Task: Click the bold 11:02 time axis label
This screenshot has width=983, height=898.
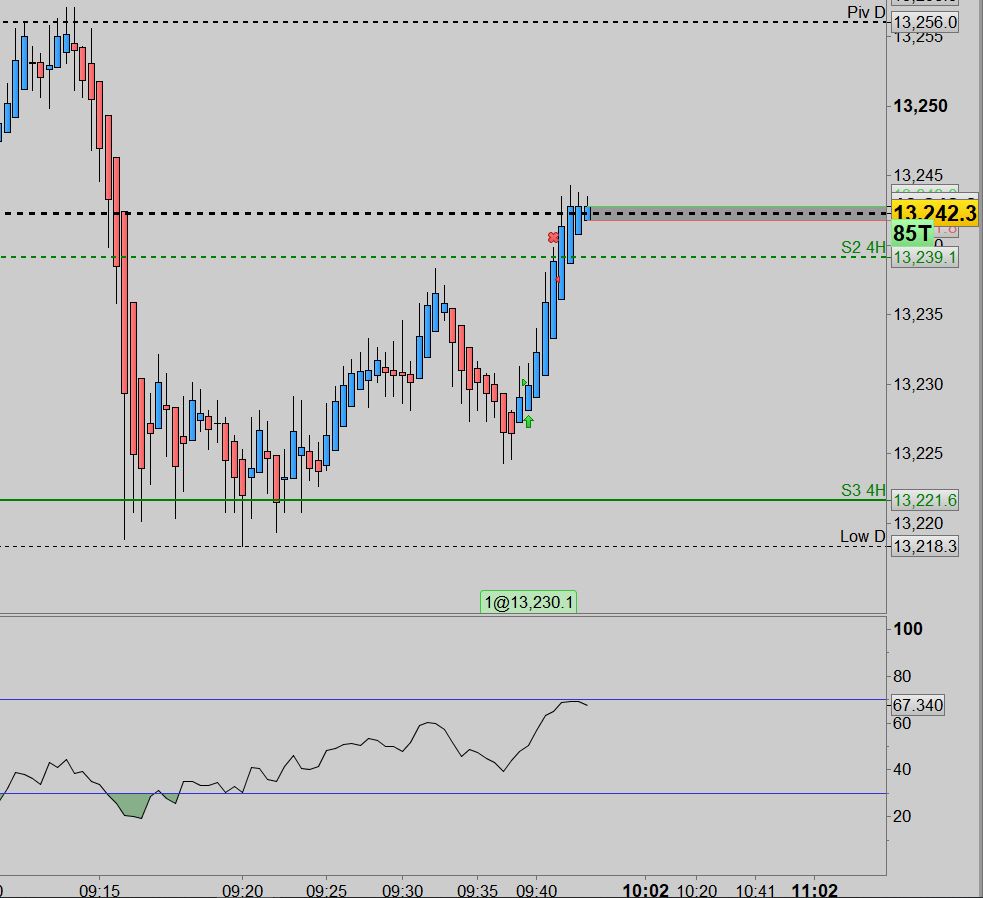Action: tap(814, 890)
